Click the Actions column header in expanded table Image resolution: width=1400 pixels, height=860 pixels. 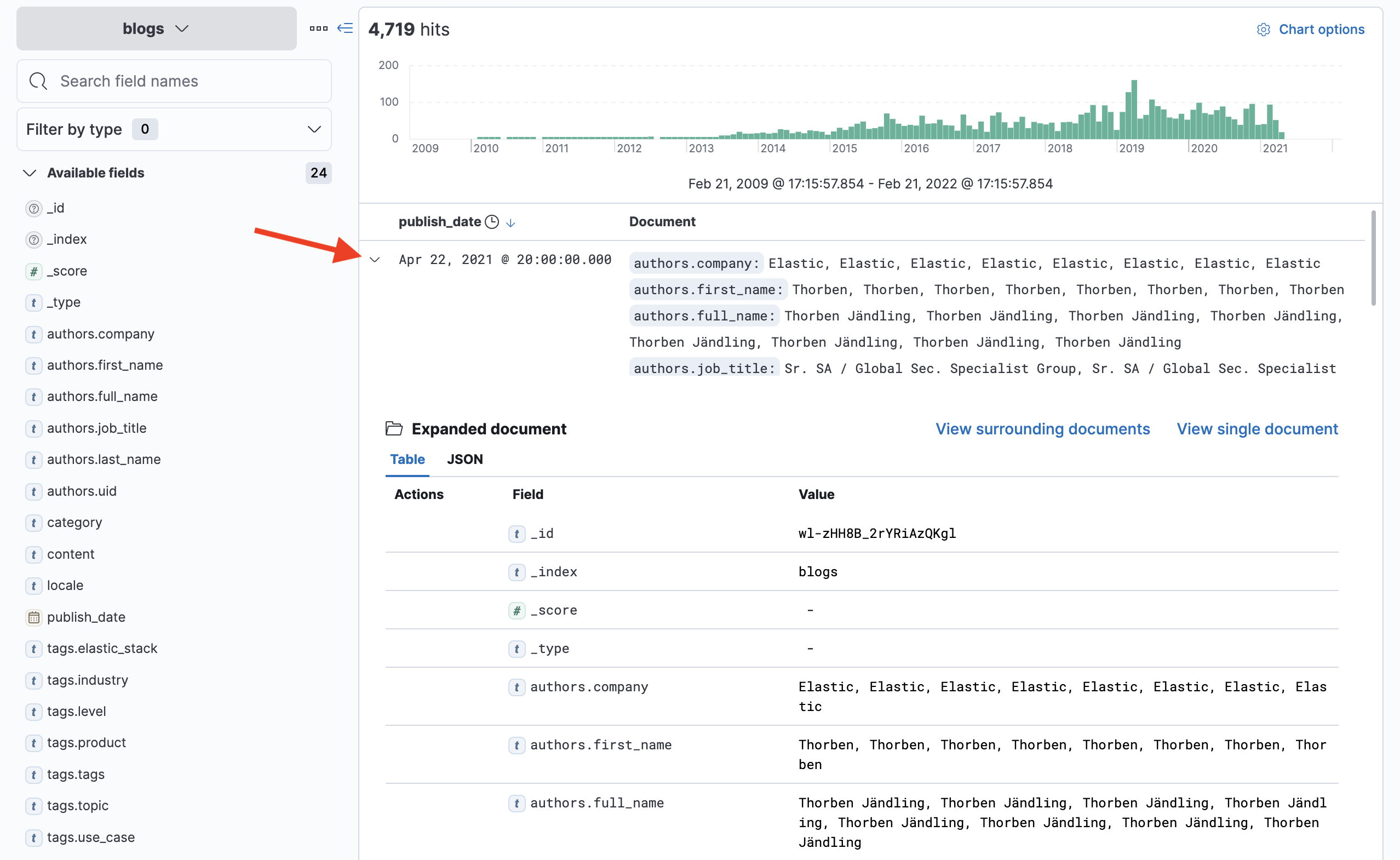[x=419, y=494]
